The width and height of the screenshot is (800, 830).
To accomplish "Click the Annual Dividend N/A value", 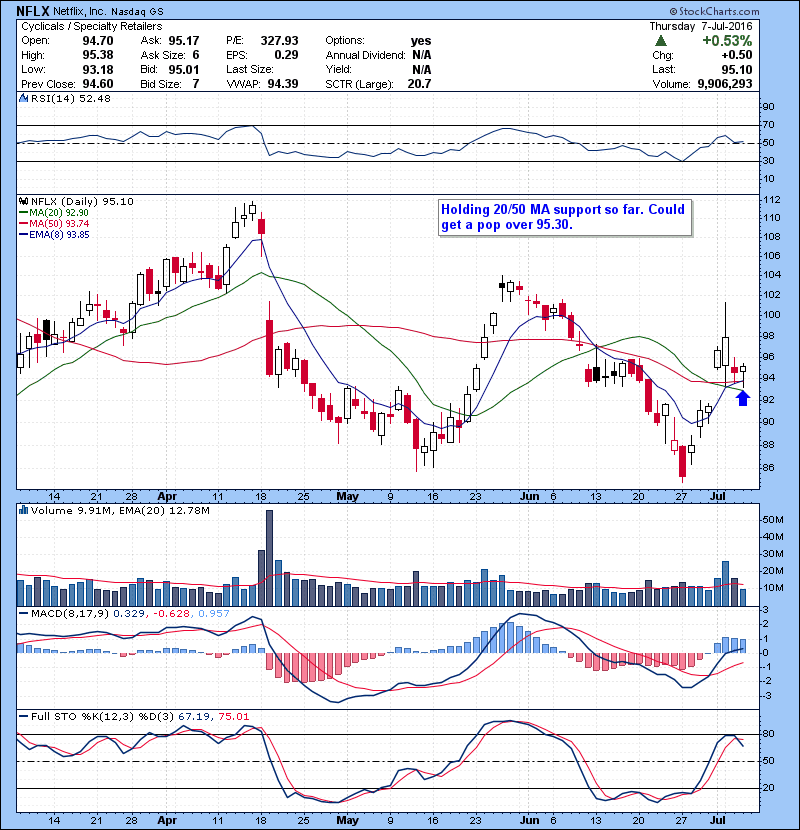I will [x=422, y=55].
